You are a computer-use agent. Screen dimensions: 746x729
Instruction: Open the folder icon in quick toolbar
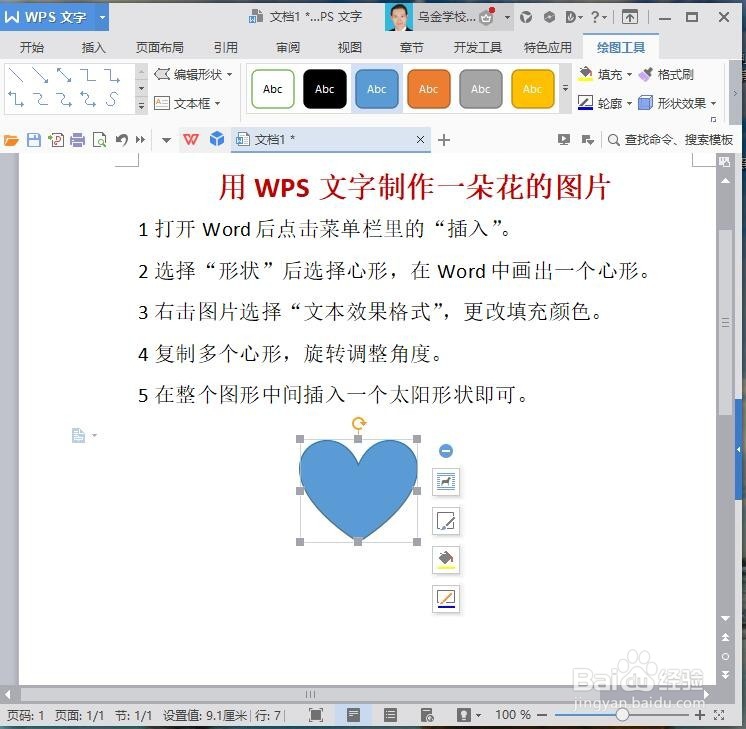[11, 140]
